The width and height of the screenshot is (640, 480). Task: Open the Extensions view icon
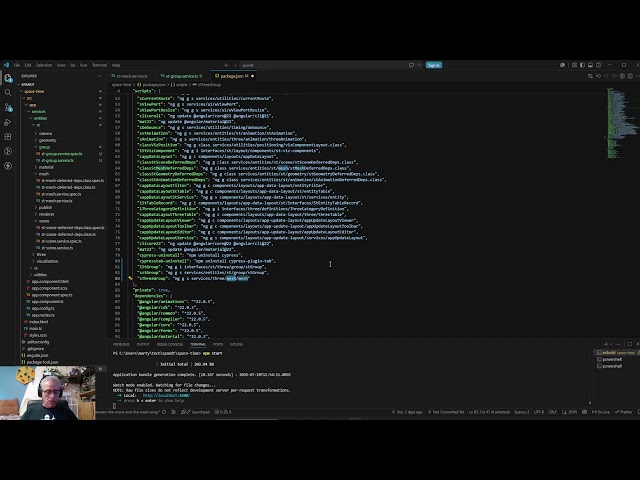[x=8, y=137]
